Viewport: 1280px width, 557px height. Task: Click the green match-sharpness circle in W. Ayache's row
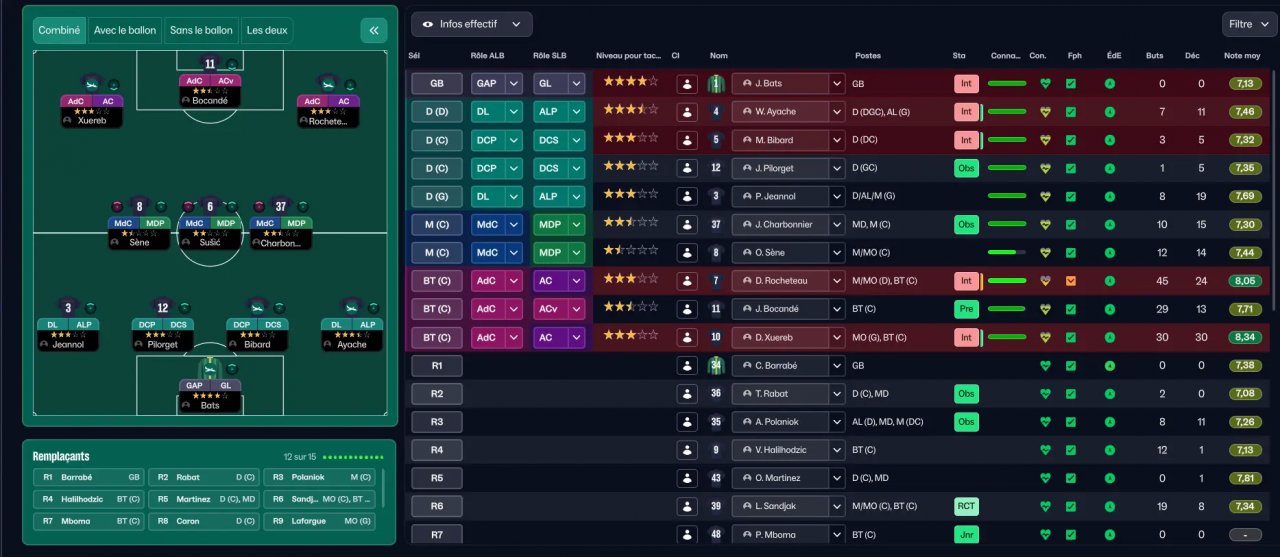pos(1110,112)
